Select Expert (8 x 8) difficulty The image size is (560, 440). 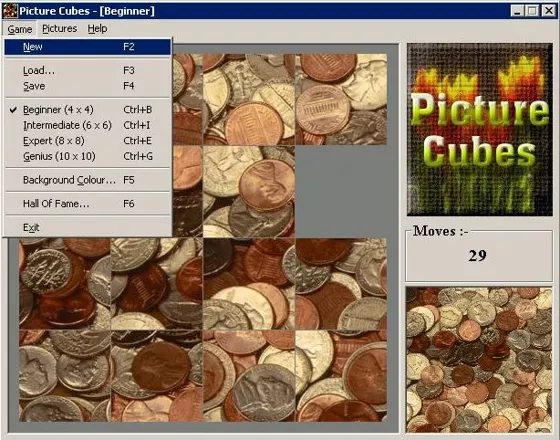click(88, 141)
